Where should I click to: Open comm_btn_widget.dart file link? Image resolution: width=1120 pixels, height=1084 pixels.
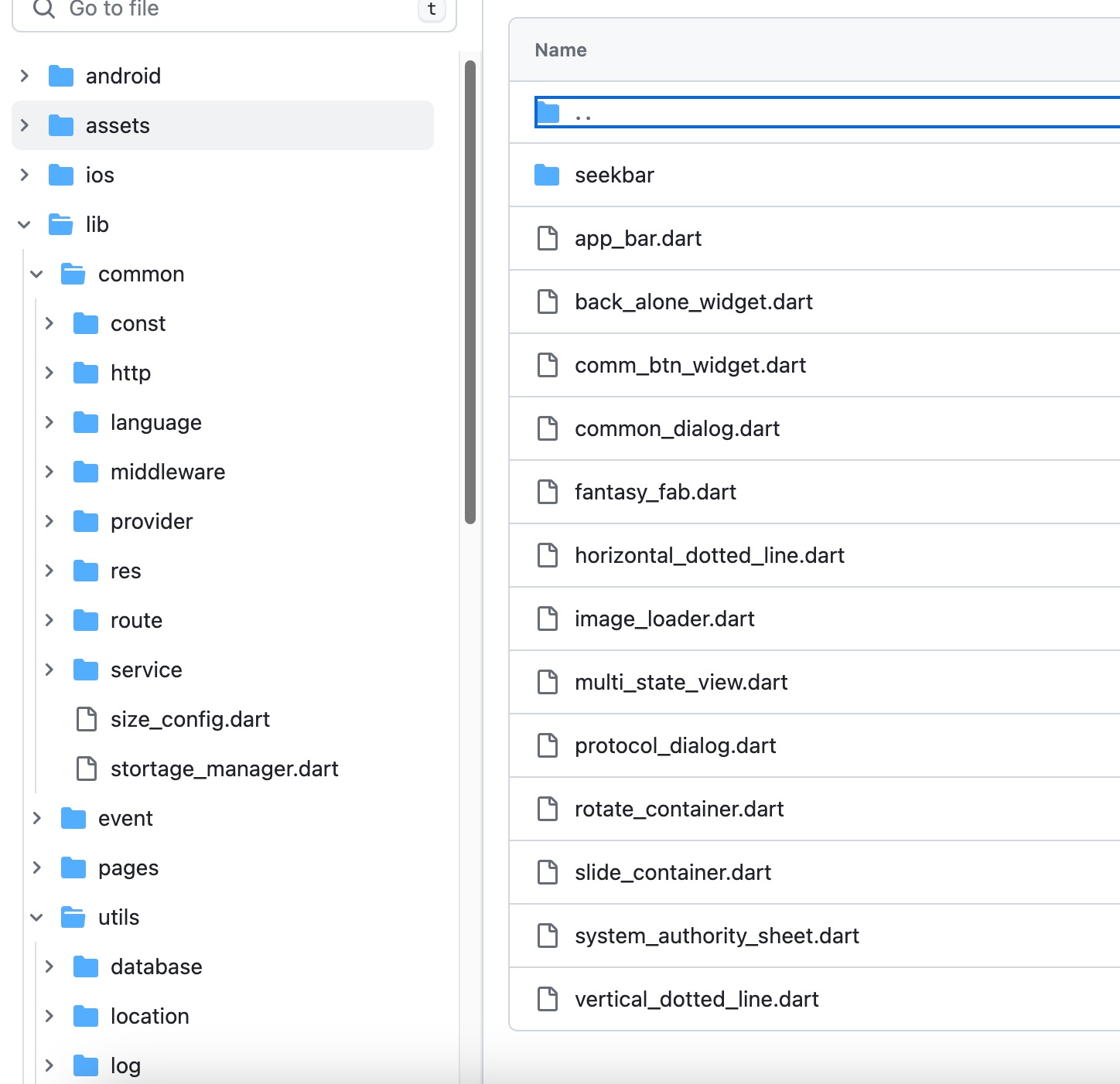tap(690, 365)
